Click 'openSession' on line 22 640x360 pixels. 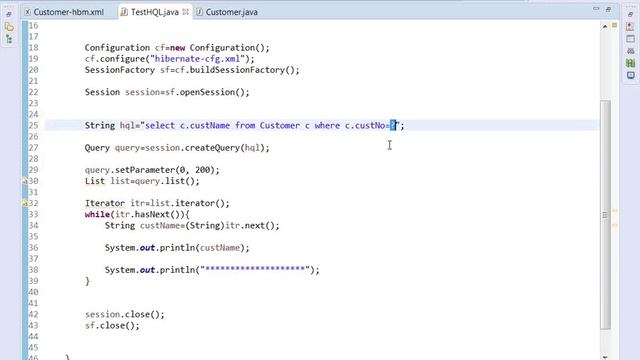(207, 92)
